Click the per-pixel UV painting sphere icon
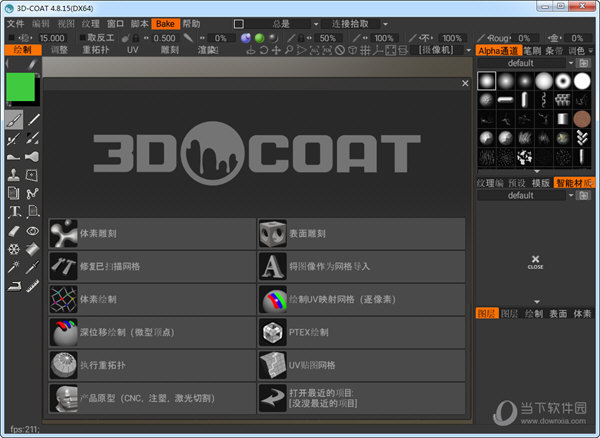 click(272, 300)
